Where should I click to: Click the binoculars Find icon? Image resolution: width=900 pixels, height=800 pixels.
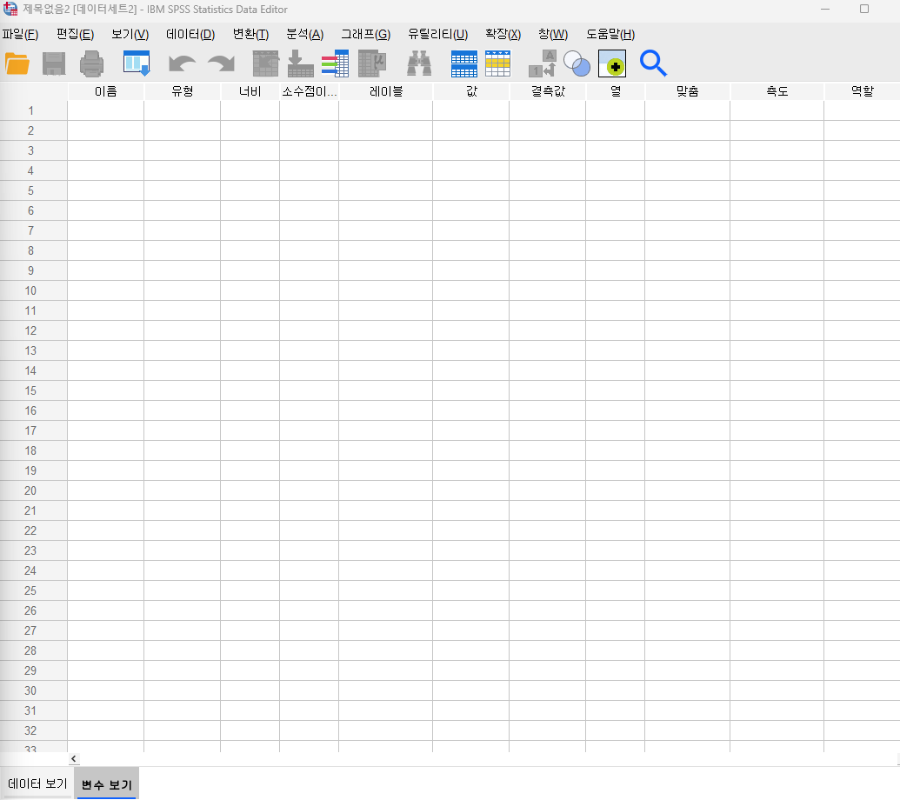tap(419, 64)
